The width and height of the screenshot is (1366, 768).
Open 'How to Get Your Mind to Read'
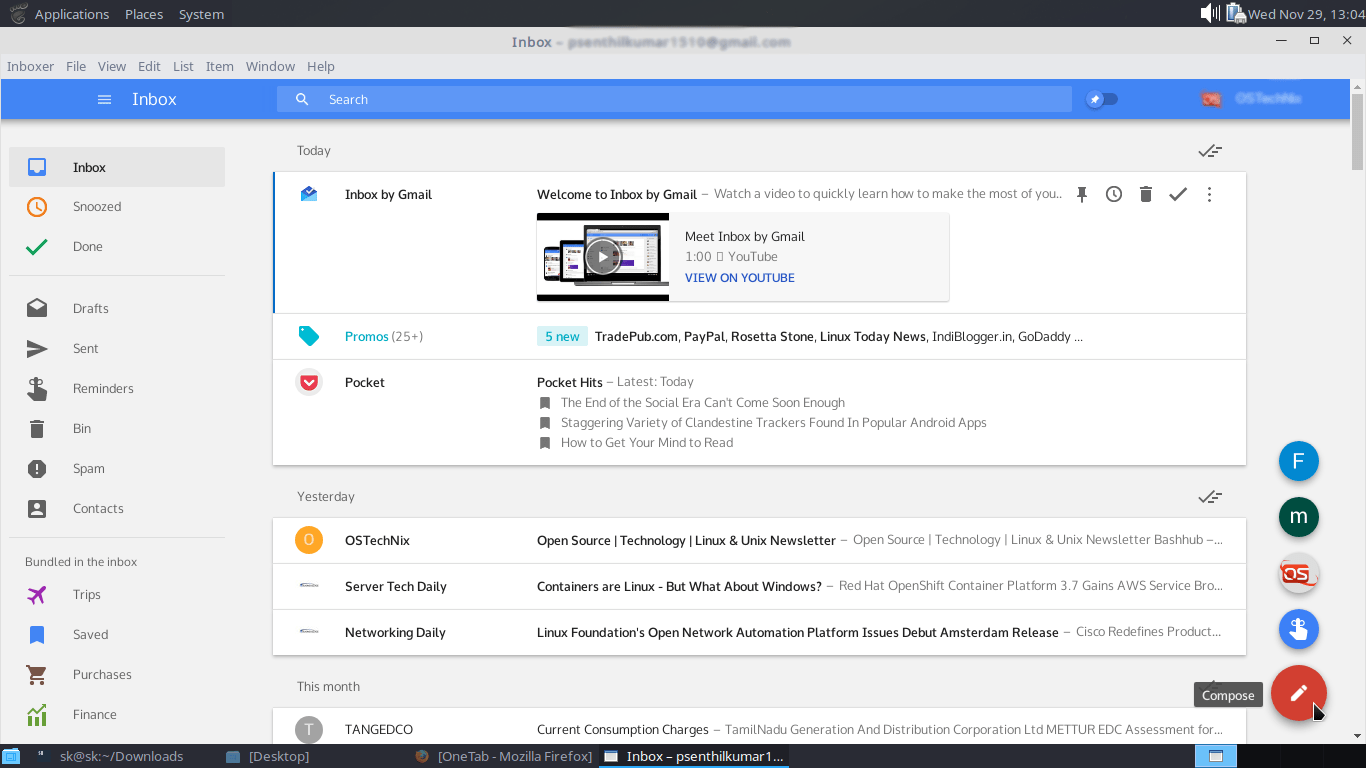[x=647, y=443]
